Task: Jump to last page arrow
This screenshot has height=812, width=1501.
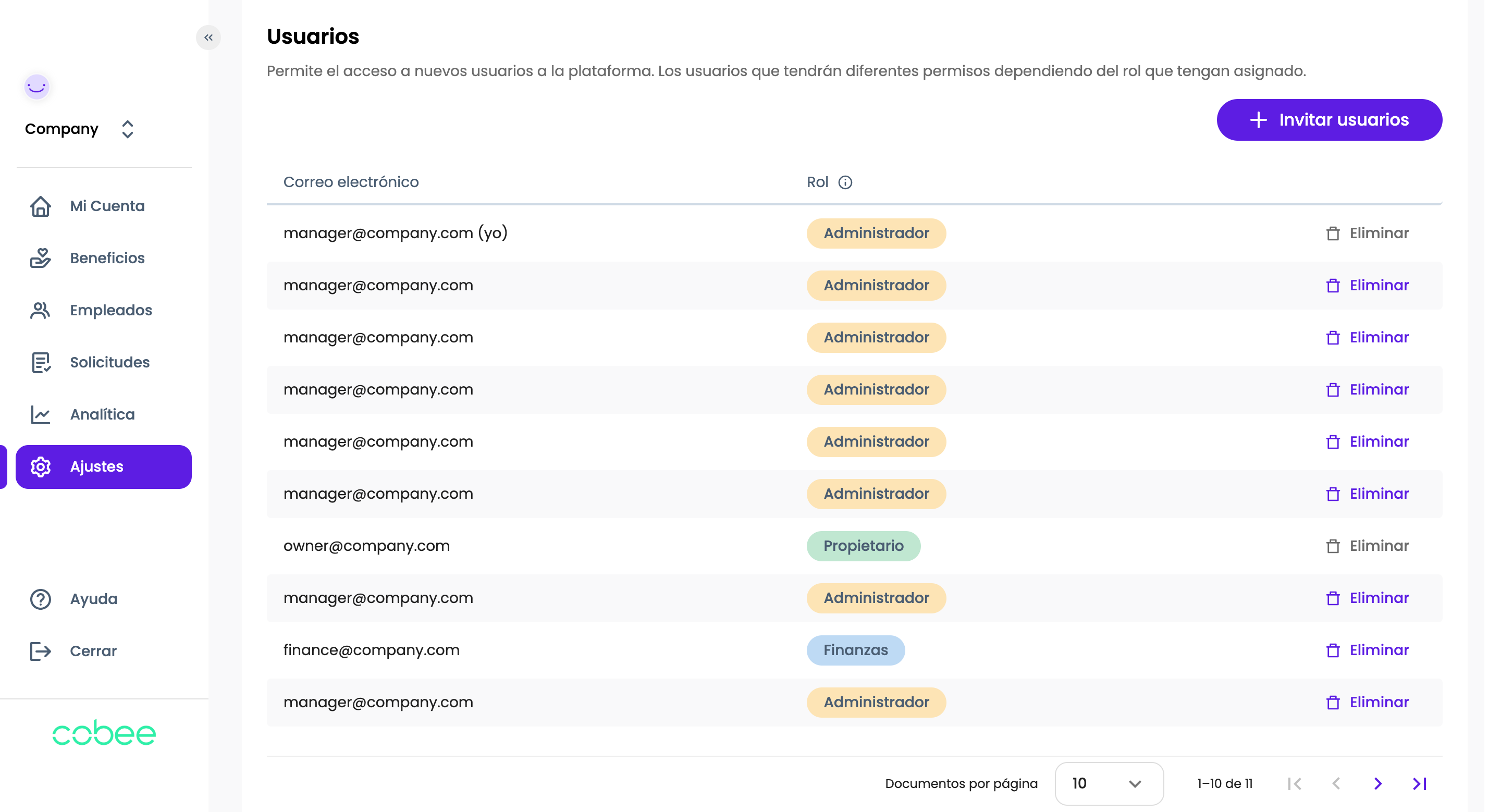Action: 1419,783
